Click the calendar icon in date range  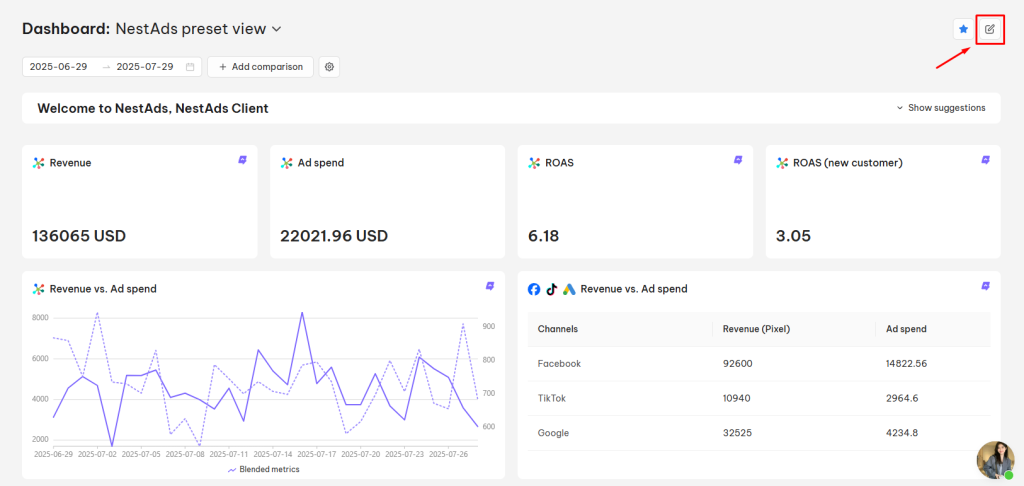(190, 67)
